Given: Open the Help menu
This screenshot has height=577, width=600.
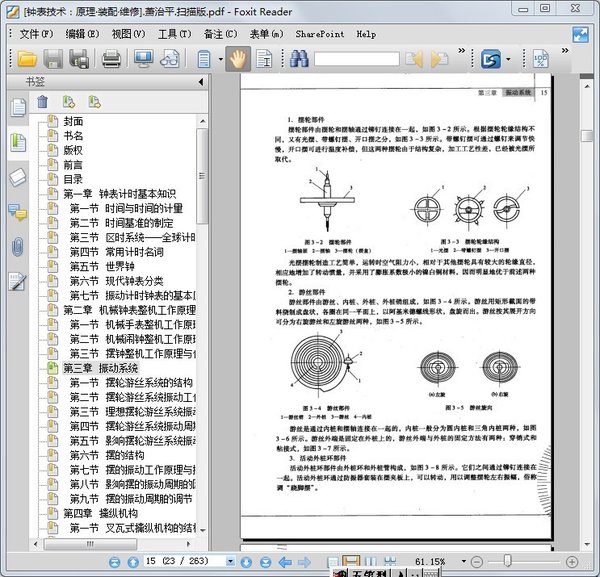Looking at the screenshot, I should coord(366,33).
